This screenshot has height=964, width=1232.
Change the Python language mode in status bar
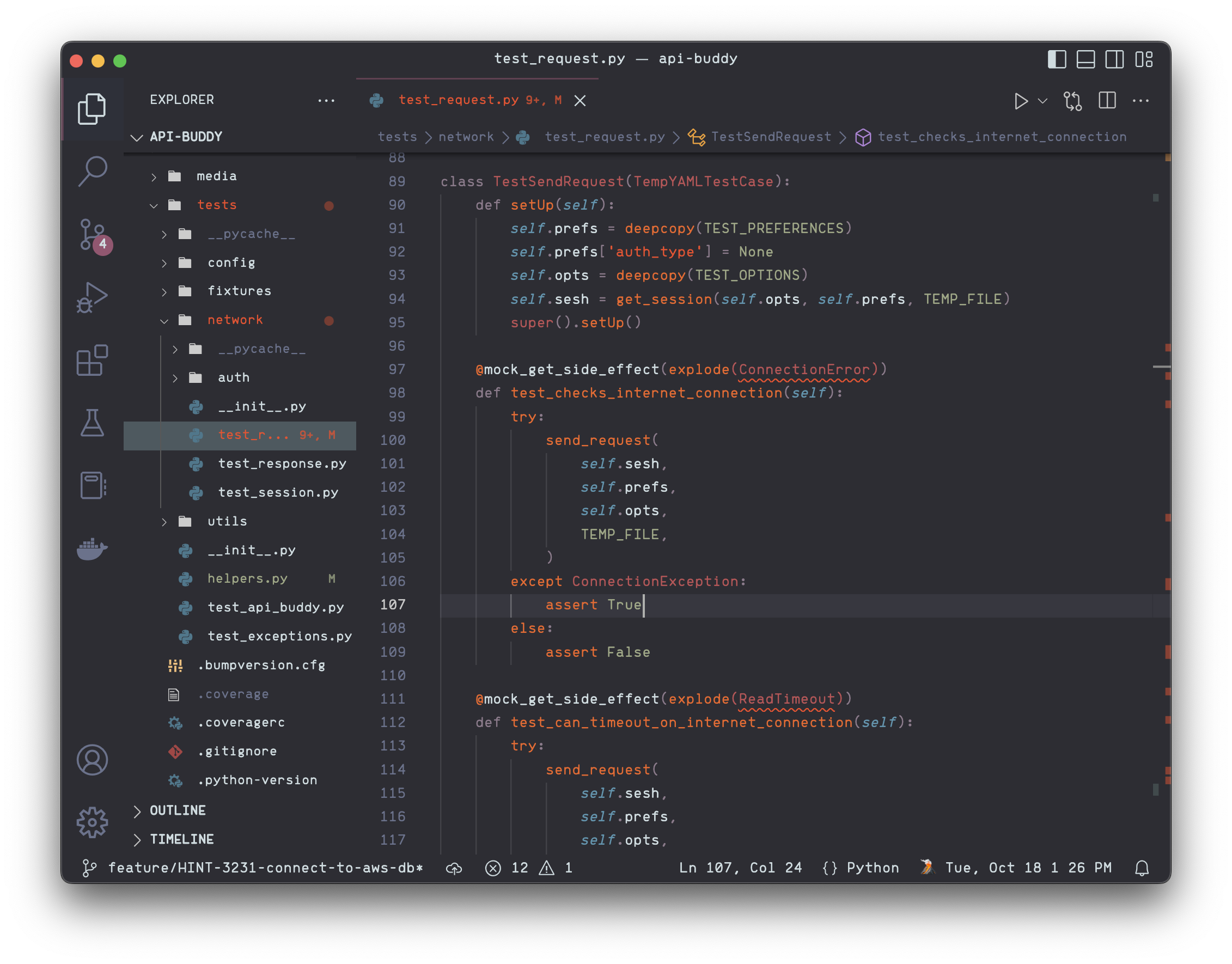[872, 868]
